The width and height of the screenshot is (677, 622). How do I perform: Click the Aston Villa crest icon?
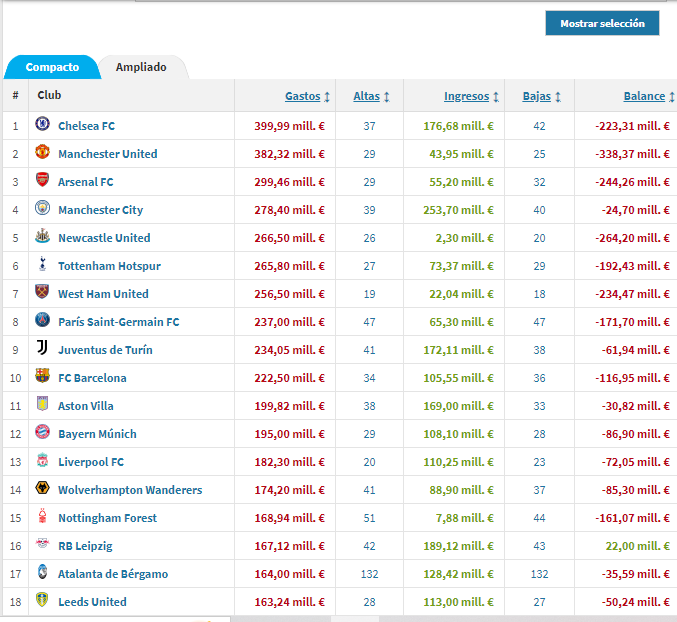tap(42, 404)
